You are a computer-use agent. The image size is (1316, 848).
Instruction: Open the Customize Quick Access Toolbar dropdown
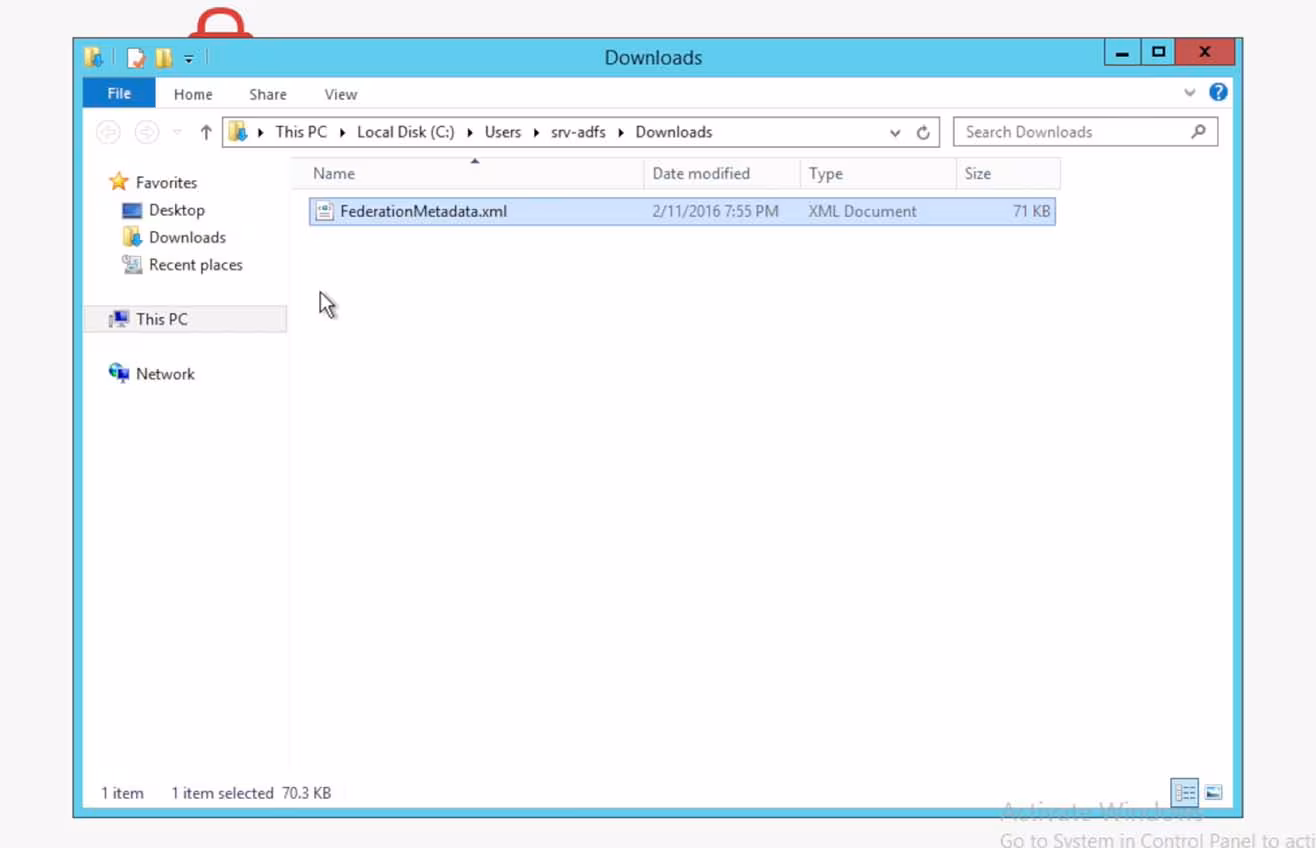pyautogui.click(x=188, y=57)
